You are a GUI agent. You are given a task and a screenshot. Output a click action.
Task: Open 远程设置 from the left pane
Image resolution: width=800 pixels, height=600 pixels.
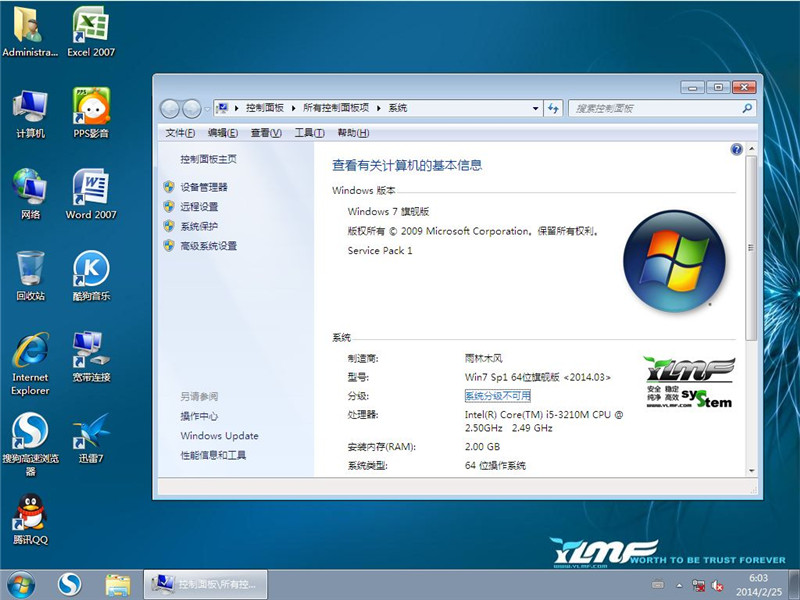tap(199, 207)
